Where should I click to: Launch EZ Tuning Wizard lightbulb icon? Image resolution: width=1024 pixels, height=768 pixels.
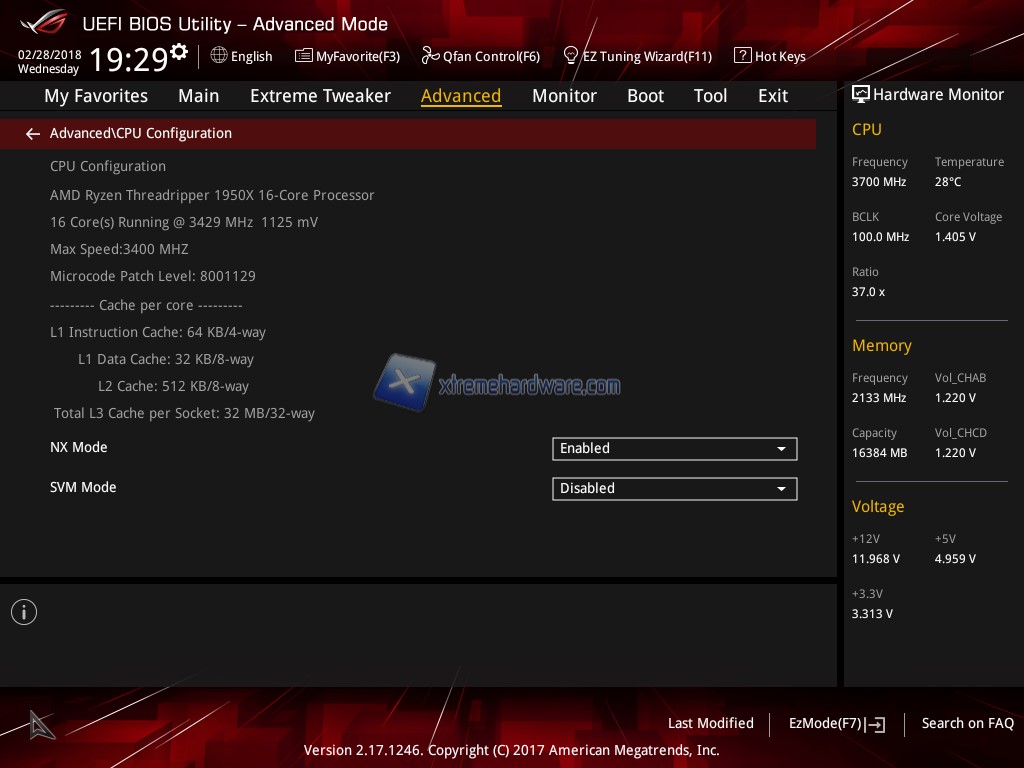coord(571,56)
